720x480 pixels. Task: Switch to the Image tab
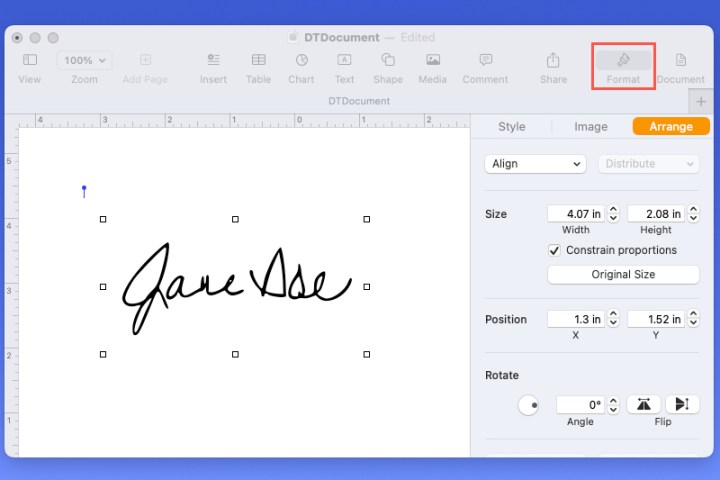tap(590, 127)
